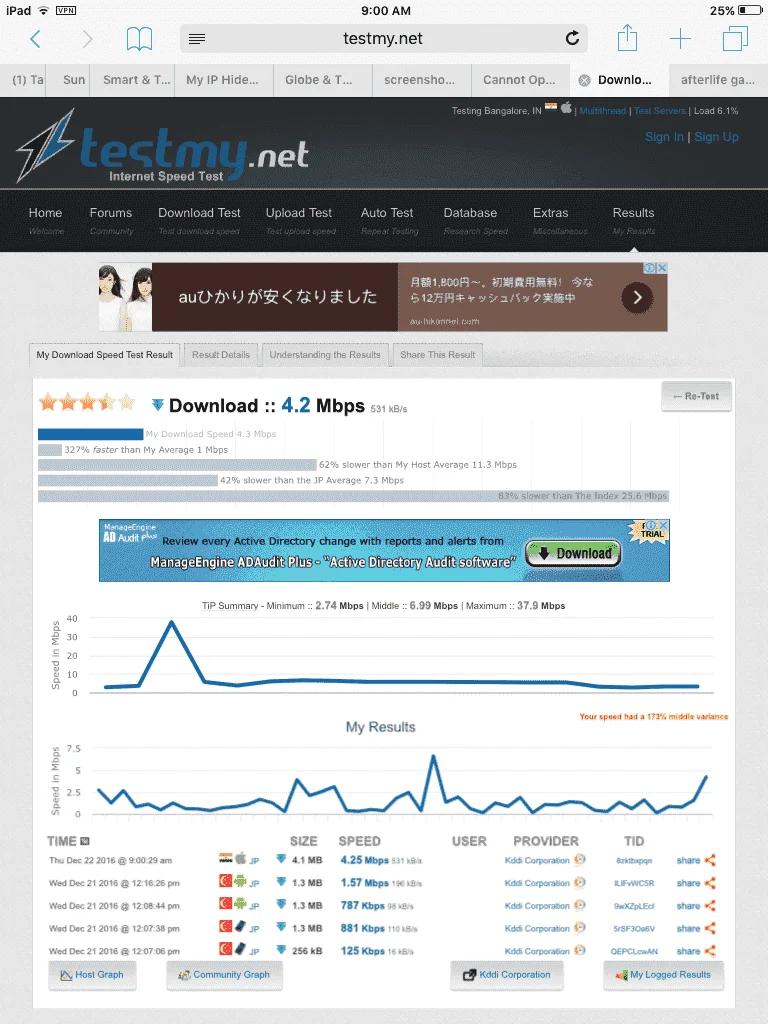Click Thu Dec 22 2016 @ 9:00:29 am
The image size is (768, 1024).
(x=110, y=861)
